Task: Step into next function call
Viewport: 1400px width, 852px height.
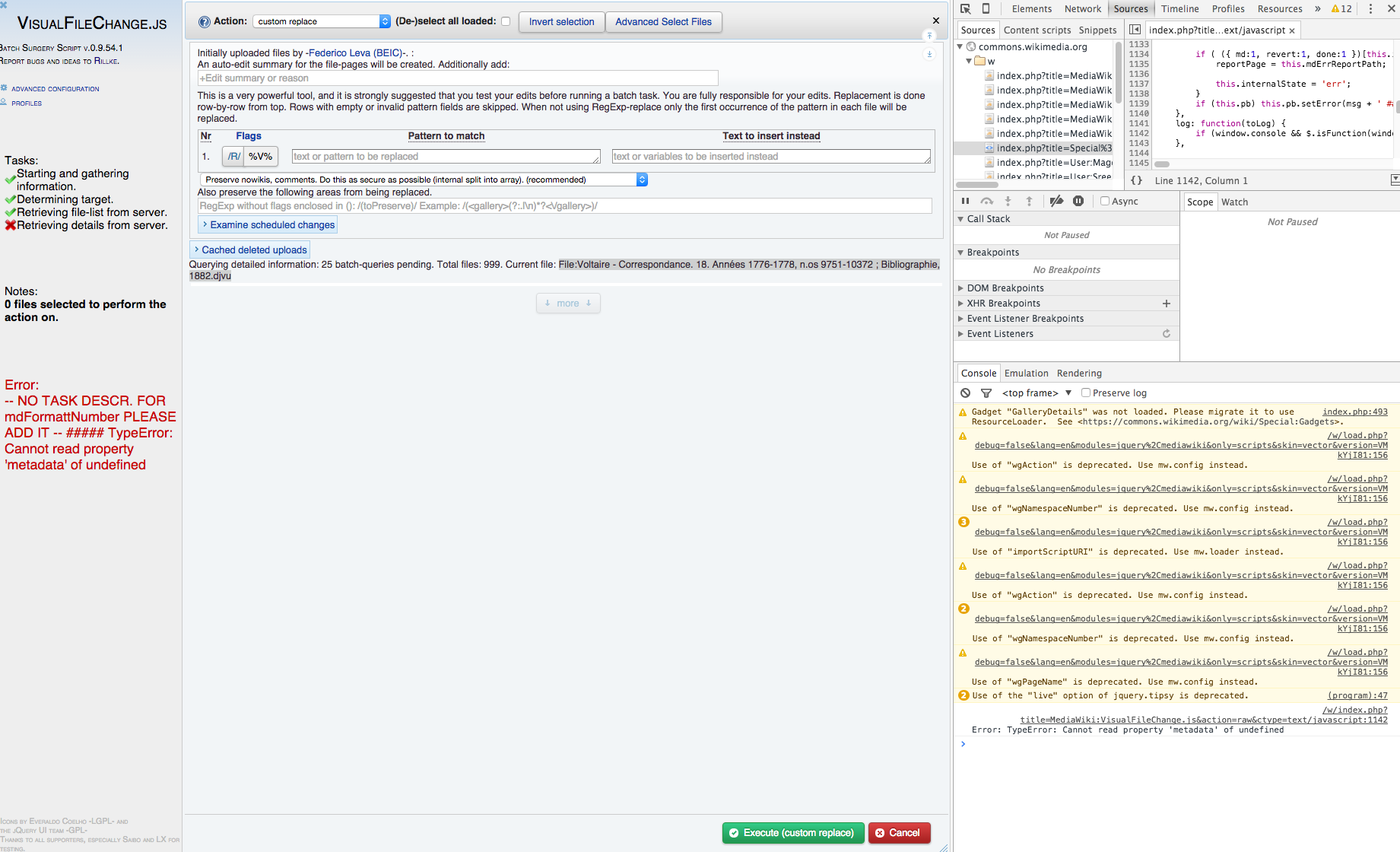Action: click(1008, 201)
